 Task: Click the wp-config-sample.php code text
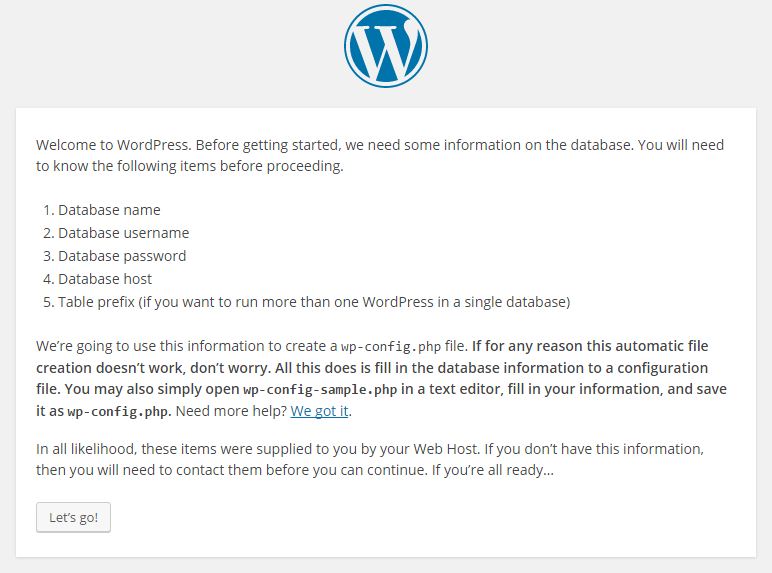click(320, 390)
